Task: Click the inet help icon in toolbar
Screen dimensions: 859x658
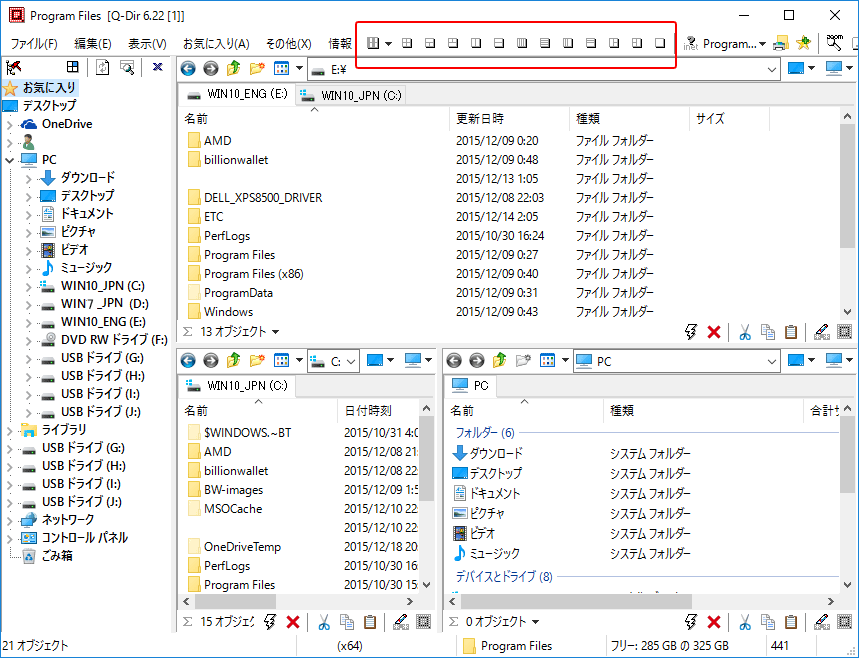Action: (x=691, y=43)
